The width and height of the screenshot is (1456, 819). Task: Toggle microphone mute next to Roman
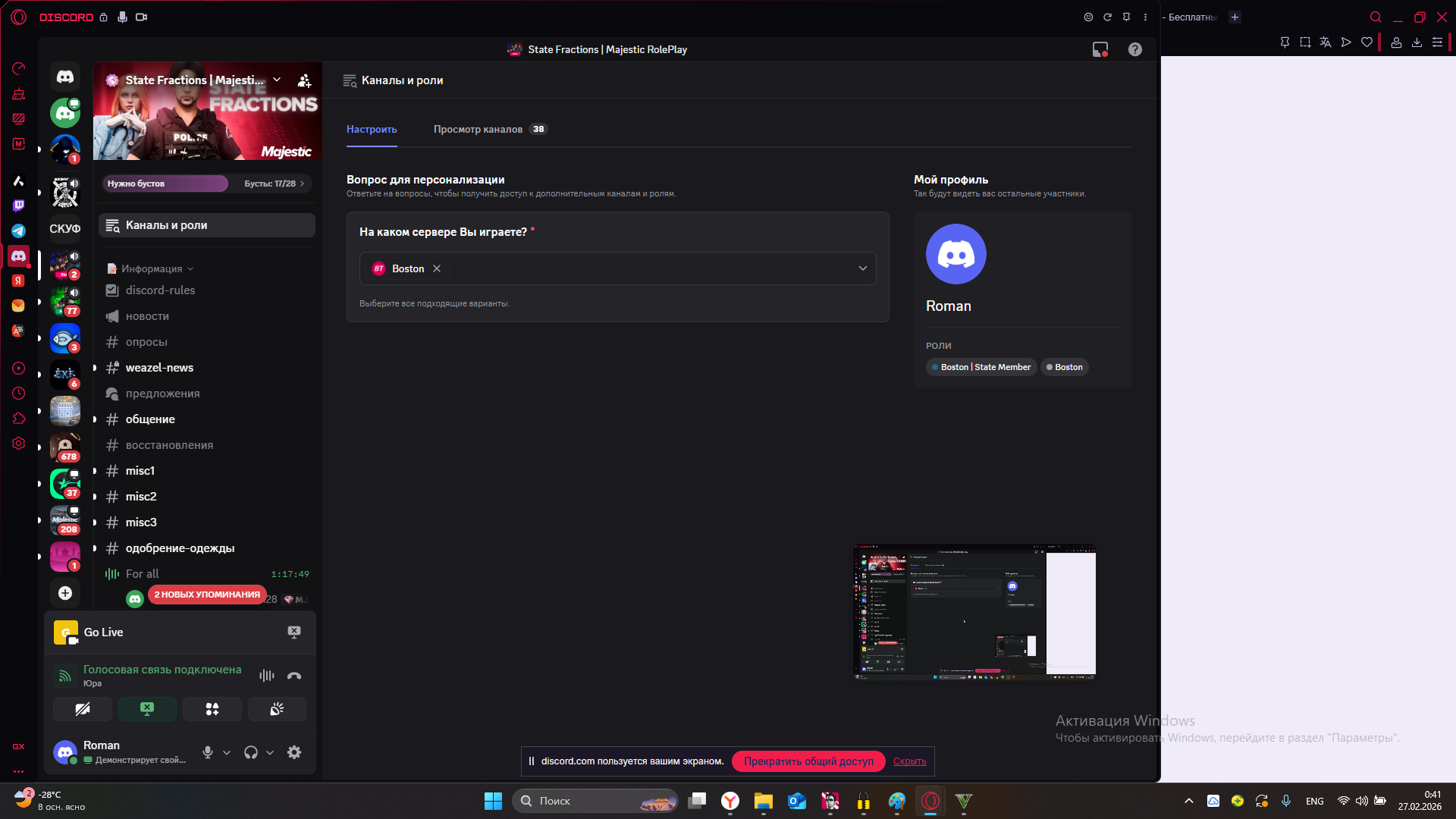click(x=208, y=752)
